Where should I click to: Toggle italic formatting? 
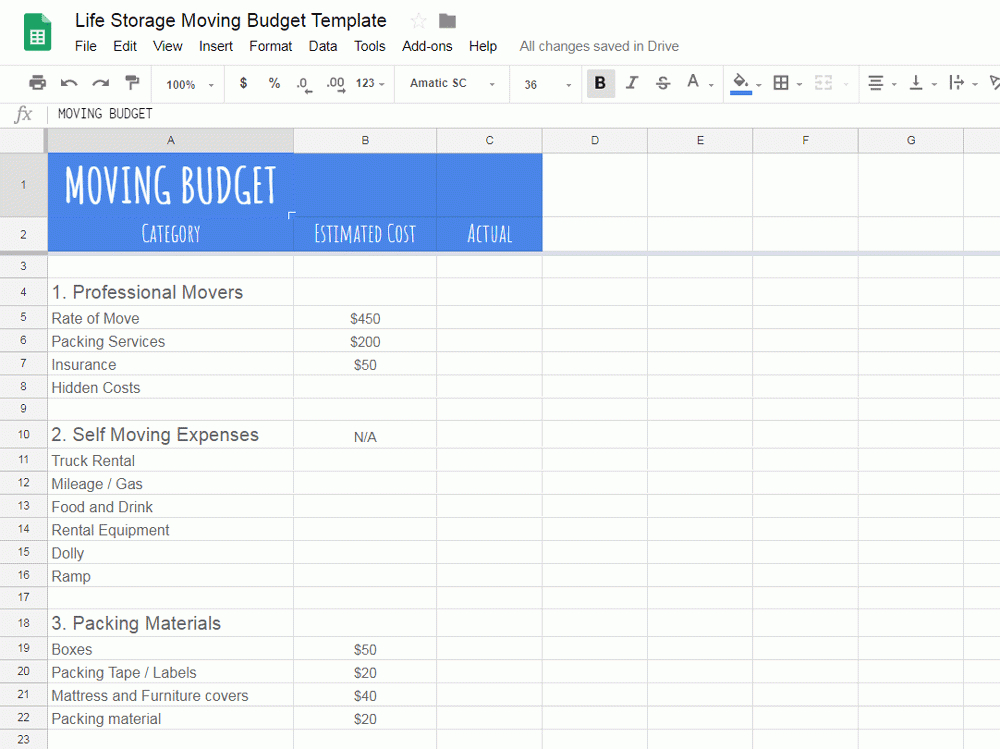(x=631, y=83)
